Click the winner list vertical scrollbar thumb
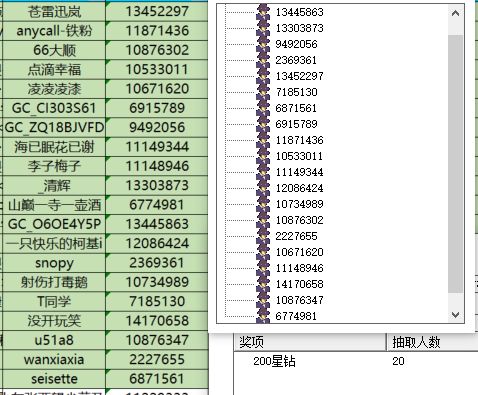This screenshot has height=395, width=478. pos(455,164)
